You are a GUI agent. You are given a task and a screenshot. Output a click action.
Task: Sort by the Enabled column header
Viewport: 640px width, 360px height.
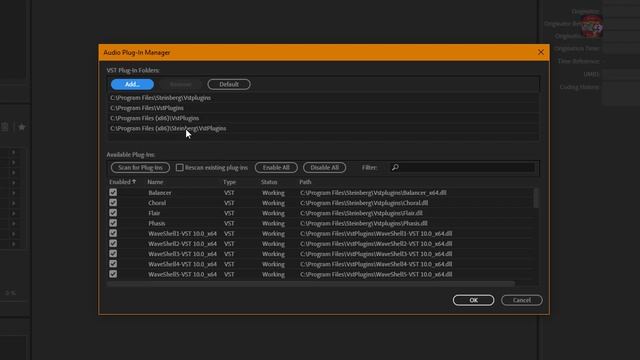pyautogui.click(x=122, y=182)
